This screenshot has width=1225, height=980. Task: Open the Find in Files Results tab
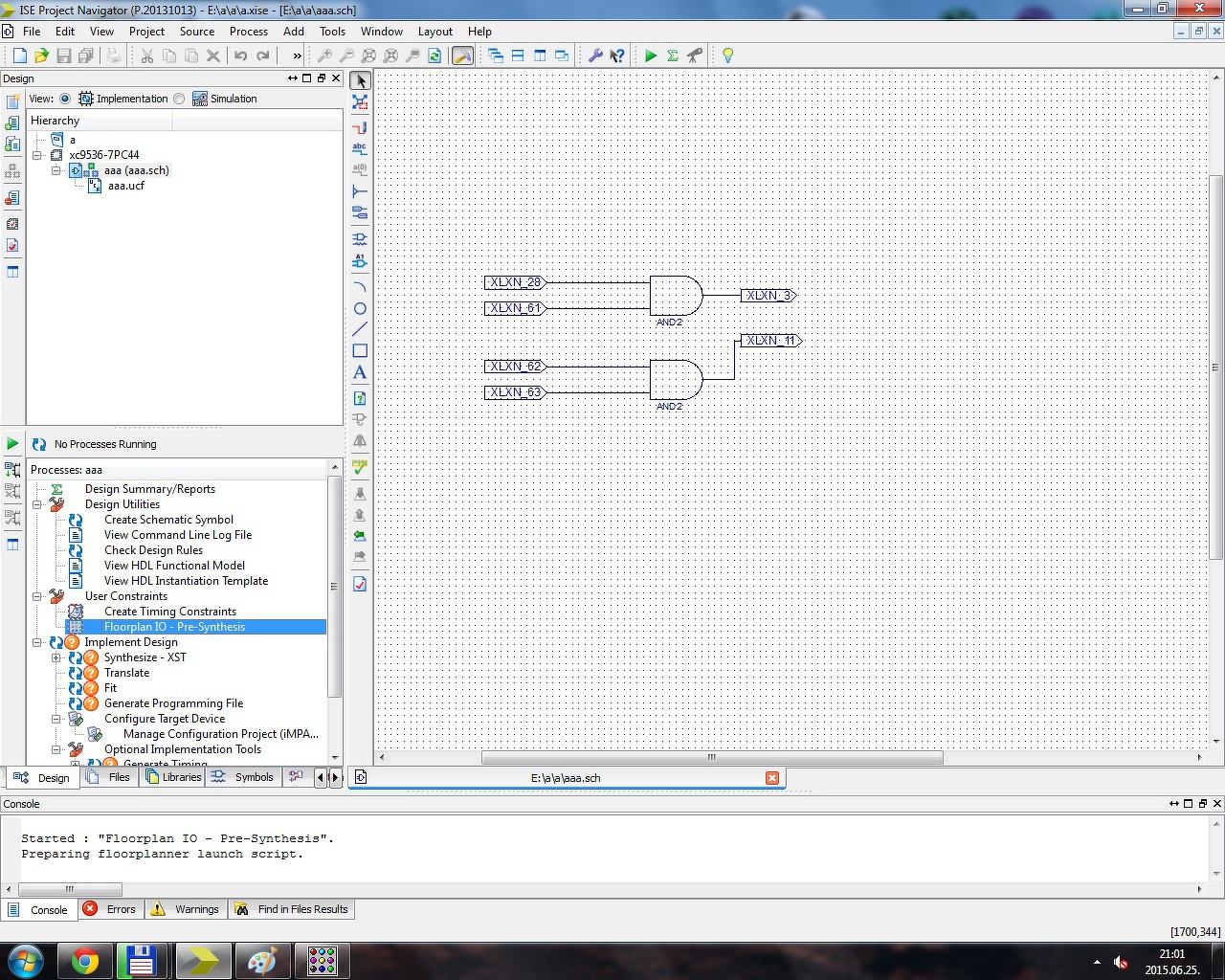coord(292,909)
